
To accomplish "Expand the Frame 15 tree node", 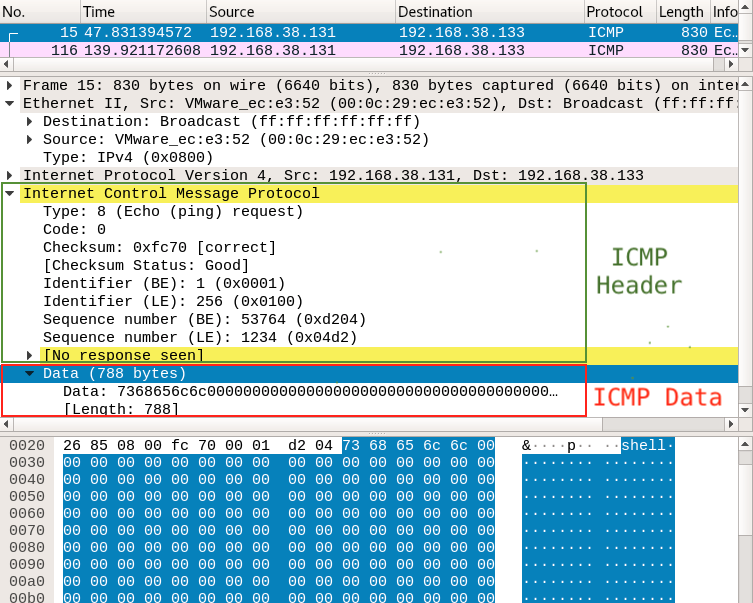I will pos(10,86).
